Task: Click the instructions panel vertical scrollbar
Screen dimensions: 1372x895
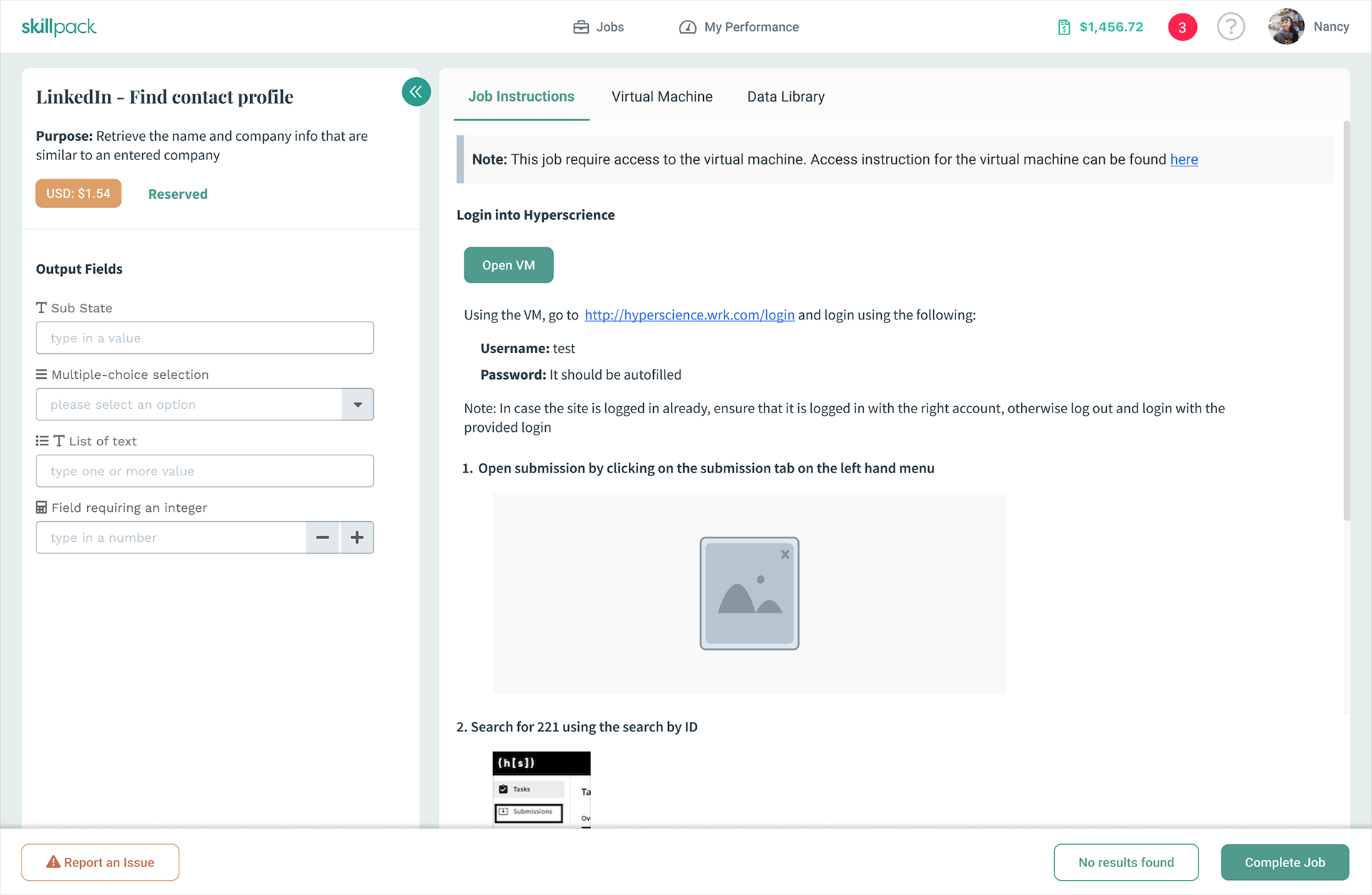Action: 1347,320
